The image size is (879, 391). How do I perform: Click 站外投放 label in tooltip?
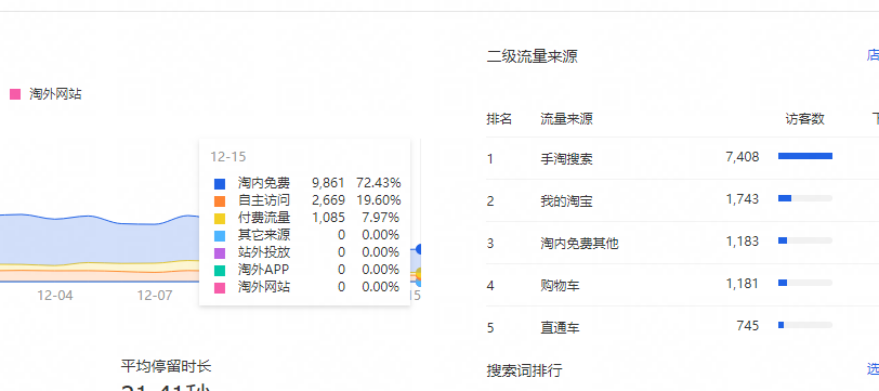(x=264, y=252)
